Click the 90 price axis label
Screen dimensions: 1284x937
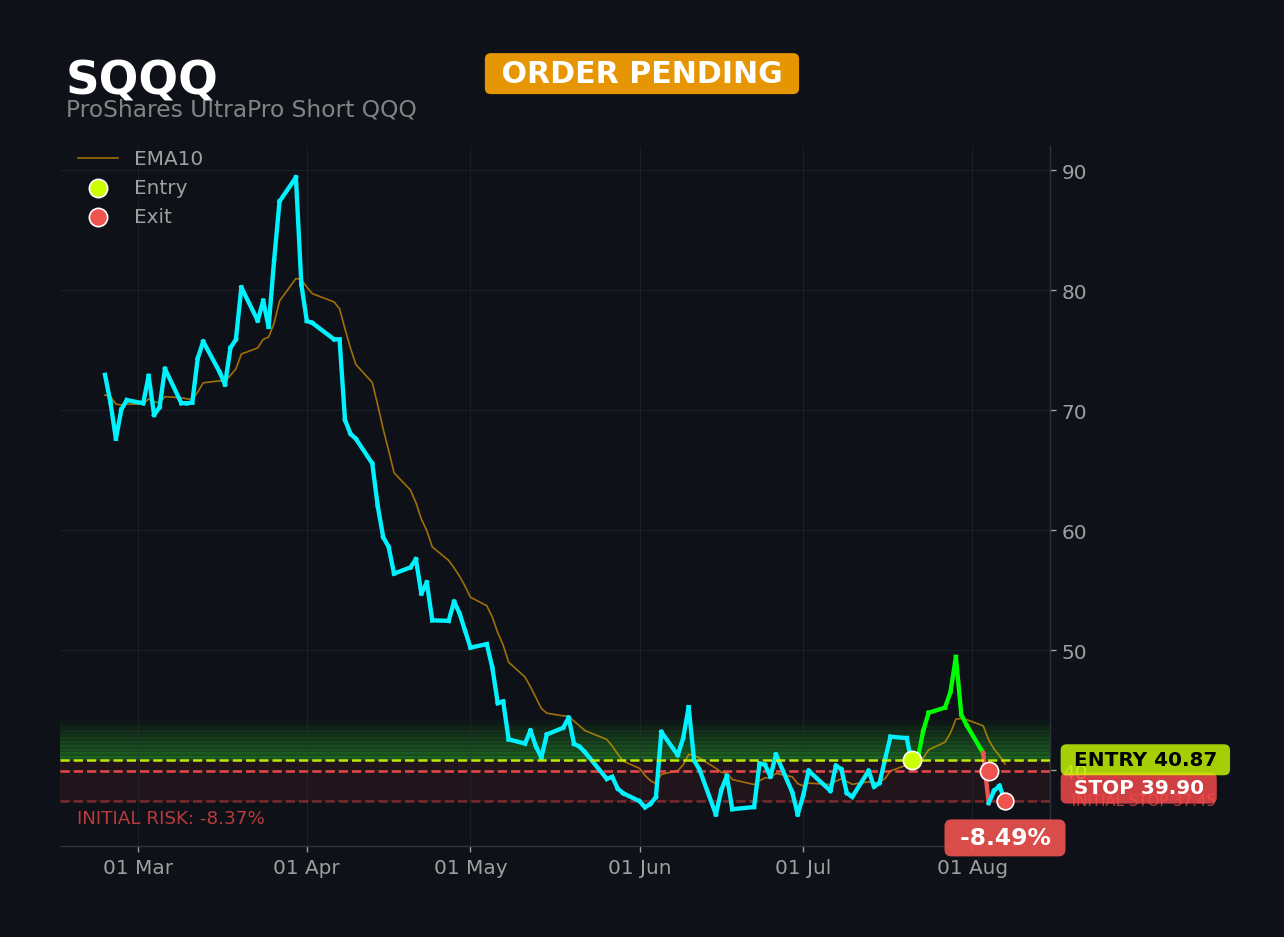(1074, 171)
